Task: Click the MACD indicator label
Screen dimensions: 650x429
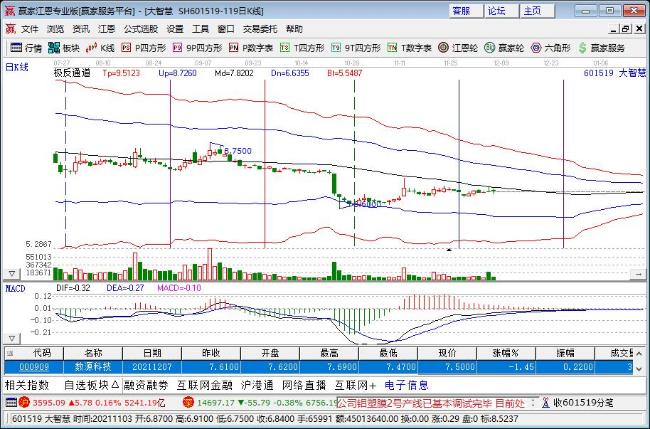Action: [x=15, y=288]
